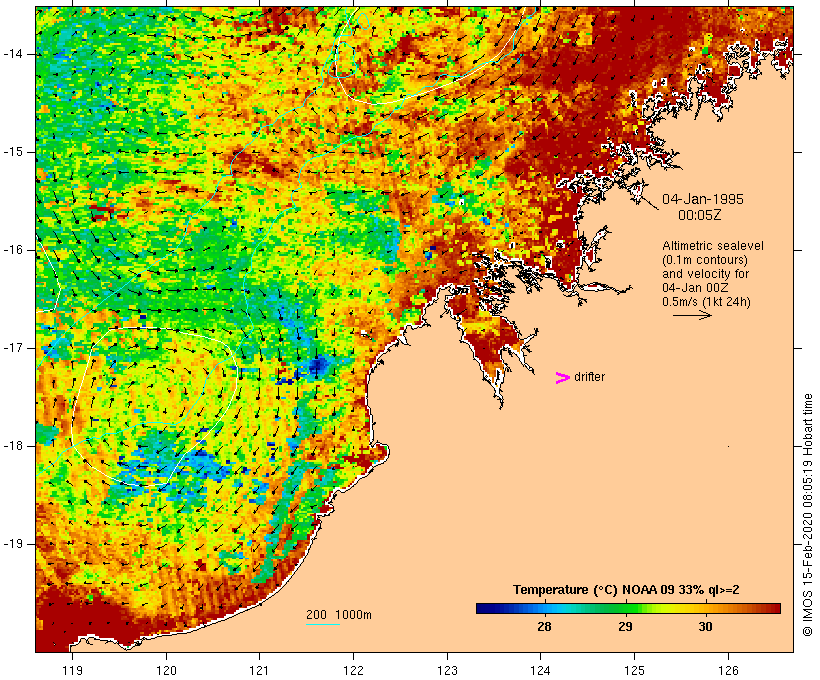Click latitude axis label -19
Image resolution: width=820 pixels, height=680 pixels.
pyautogui.click(x=13, y=544)
